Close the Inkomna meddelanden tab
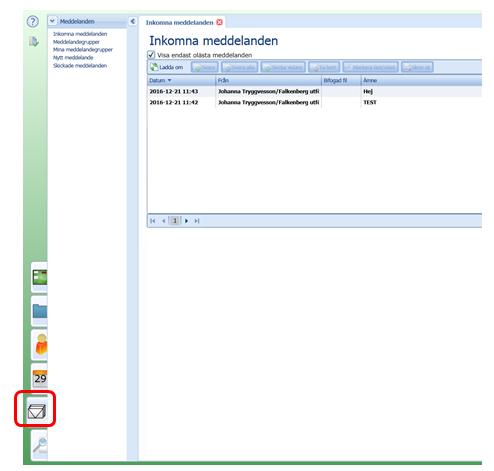Screen dimensions: 494x471 pyautogui.click(x=219, y=22)
